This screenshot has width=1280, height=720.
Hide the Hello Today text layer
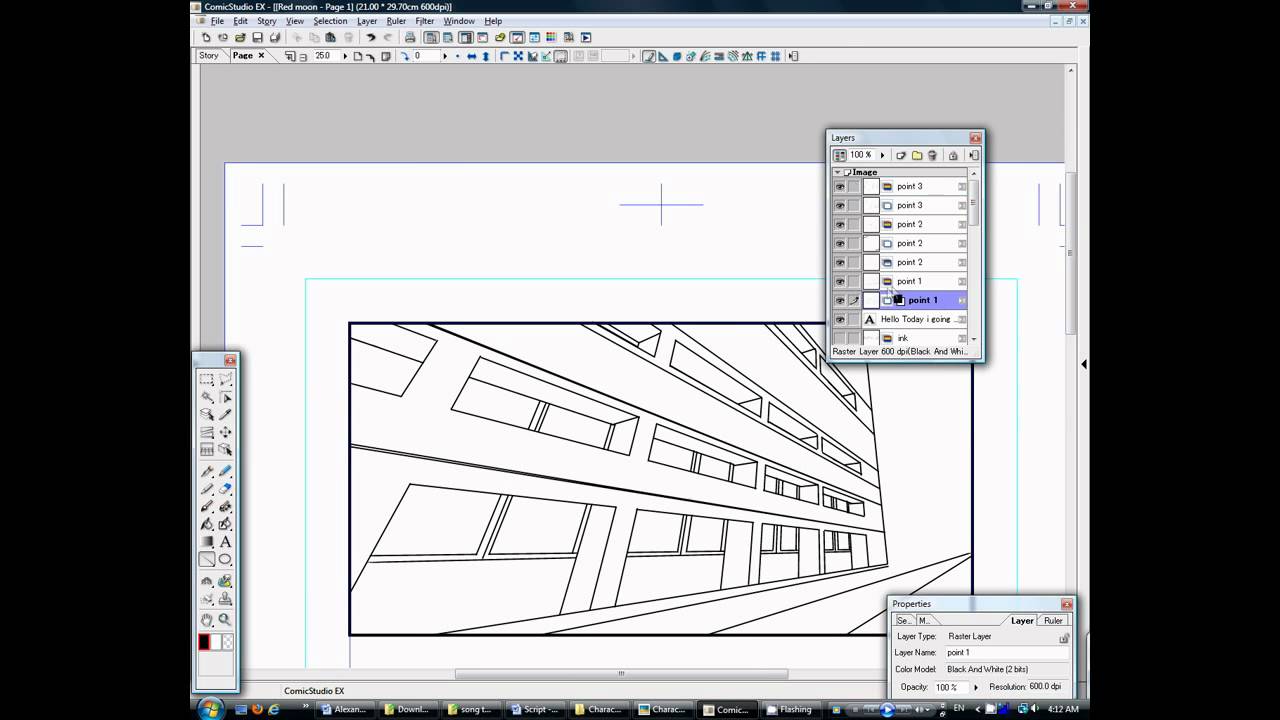coord(840,319)
